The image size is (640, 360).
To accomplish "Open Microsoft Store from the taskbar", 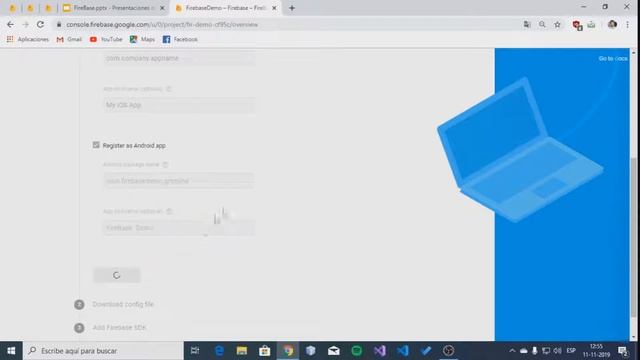I will click(264, 351).
